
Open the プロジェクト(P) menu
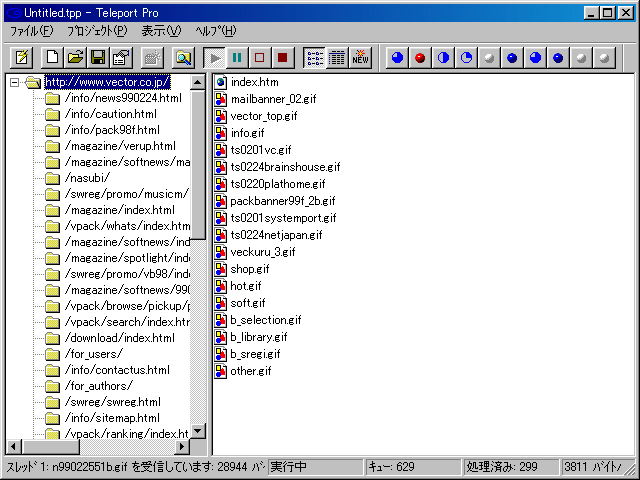click(97, 31)
